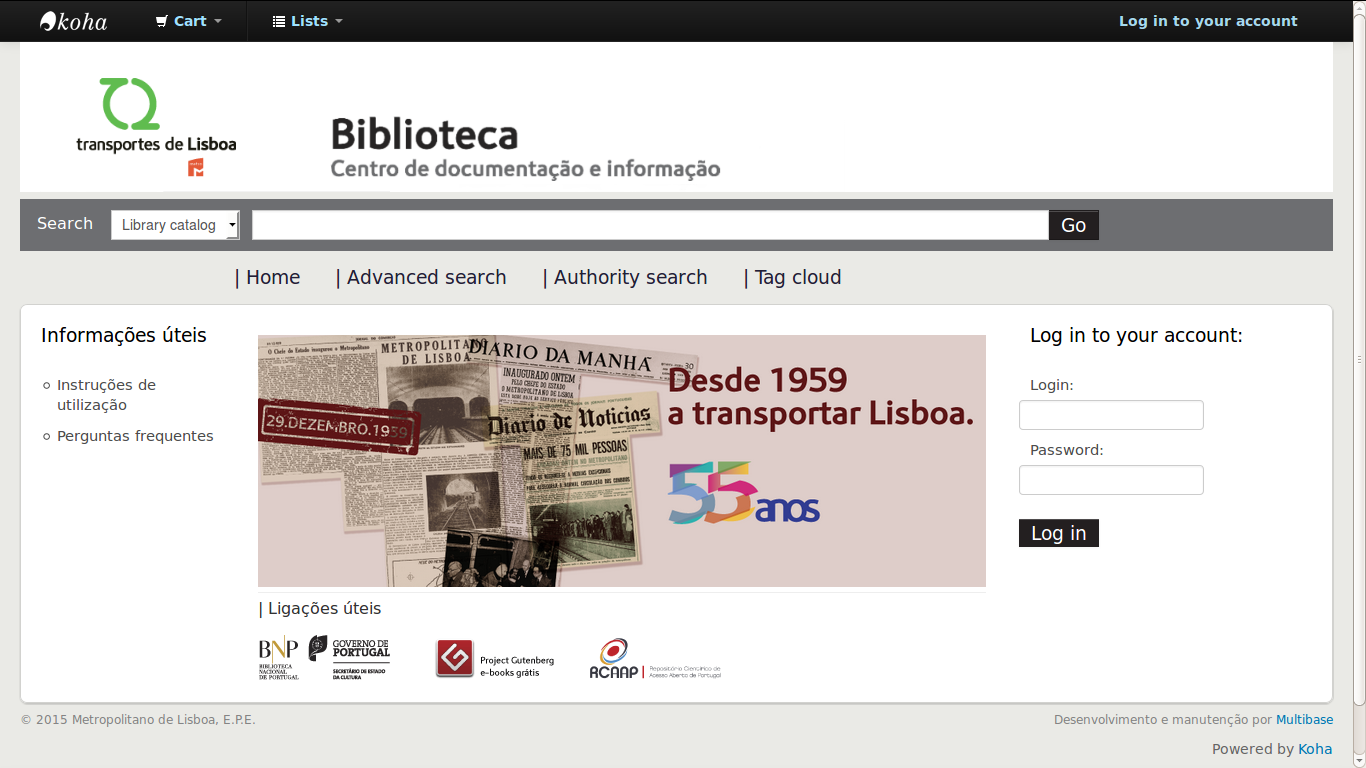Open Instruções de utilização link
Screen dimensions: 1366x768
point(106,395)
